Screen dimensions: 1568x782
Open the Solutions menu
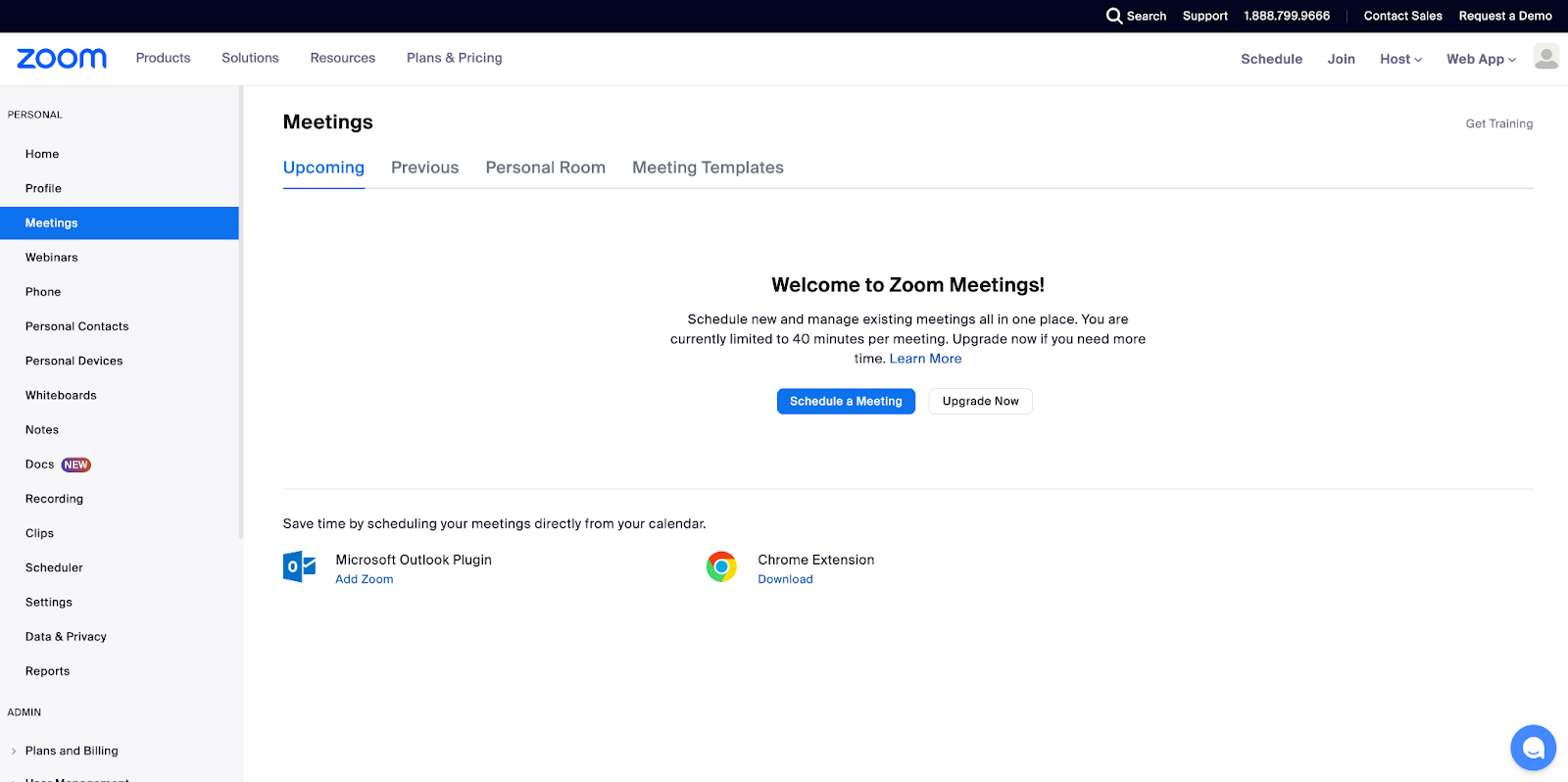click(x=250, y=58)
